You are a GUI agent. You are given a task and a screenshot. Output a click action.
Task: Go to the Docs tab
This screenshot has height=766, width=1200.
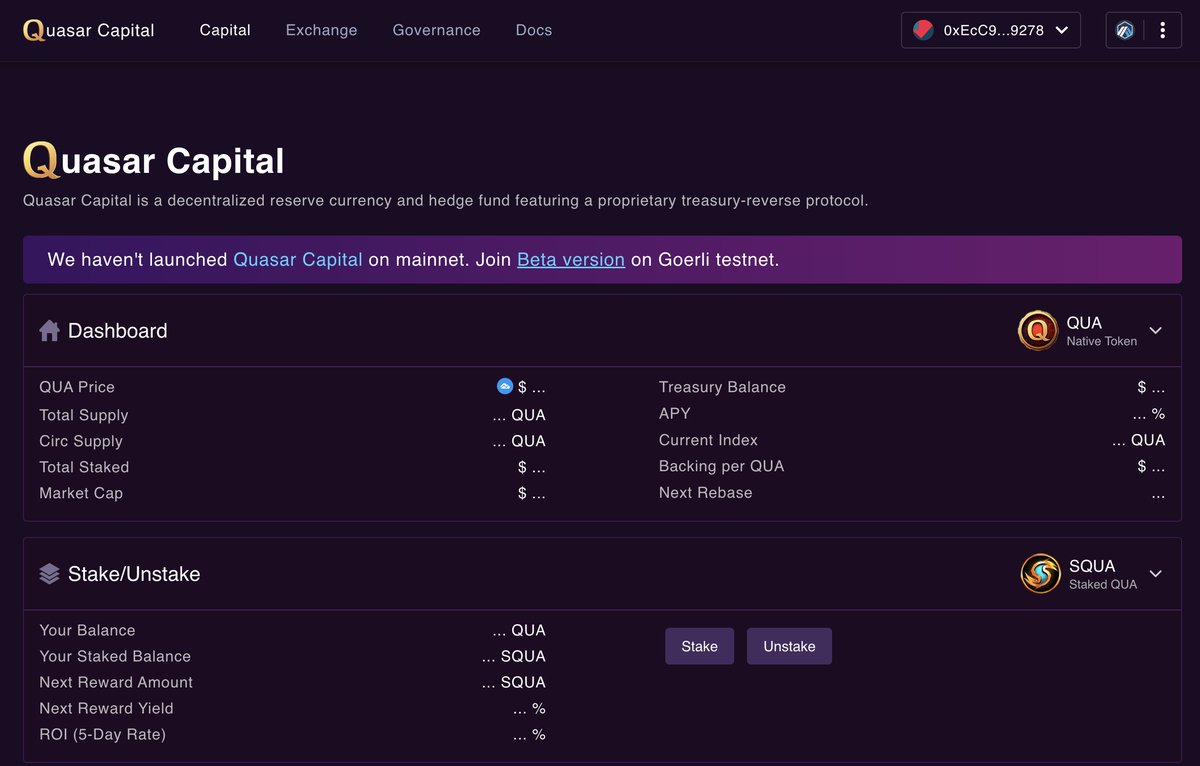click(x=534, y=30)
